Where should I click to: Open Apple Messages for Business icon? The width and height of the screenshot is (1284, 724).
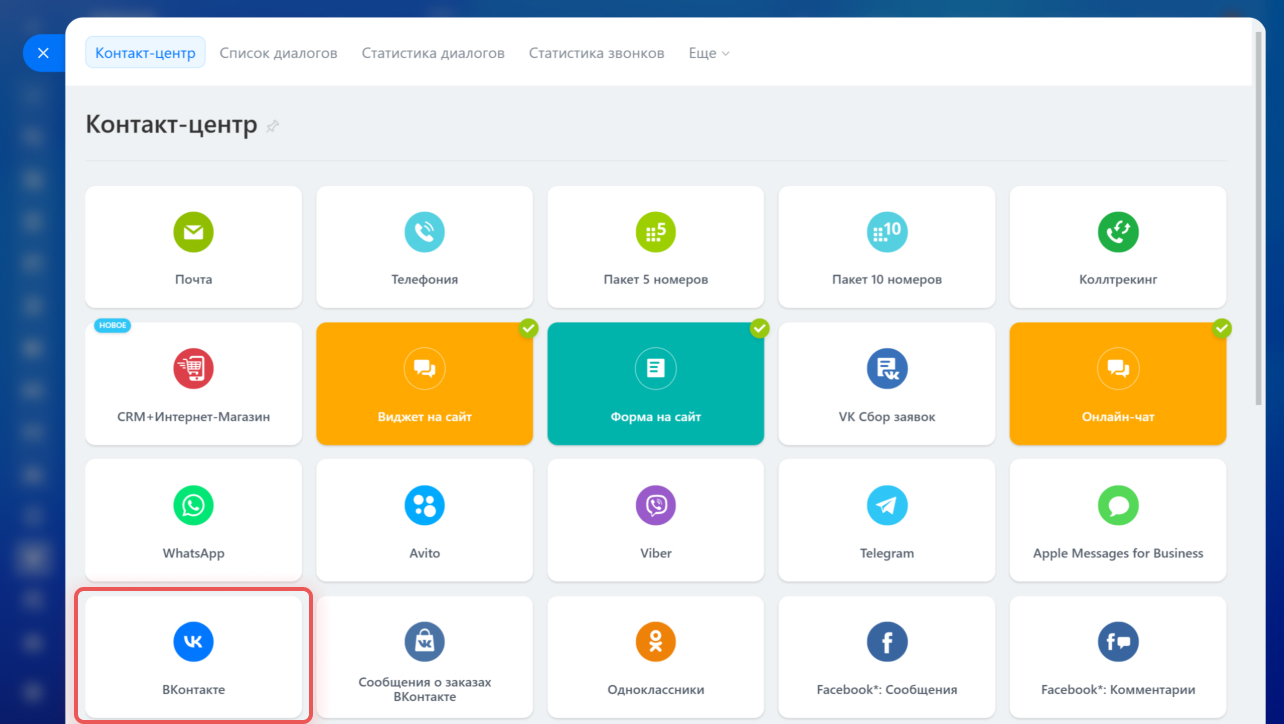(x=1118, y=506)
